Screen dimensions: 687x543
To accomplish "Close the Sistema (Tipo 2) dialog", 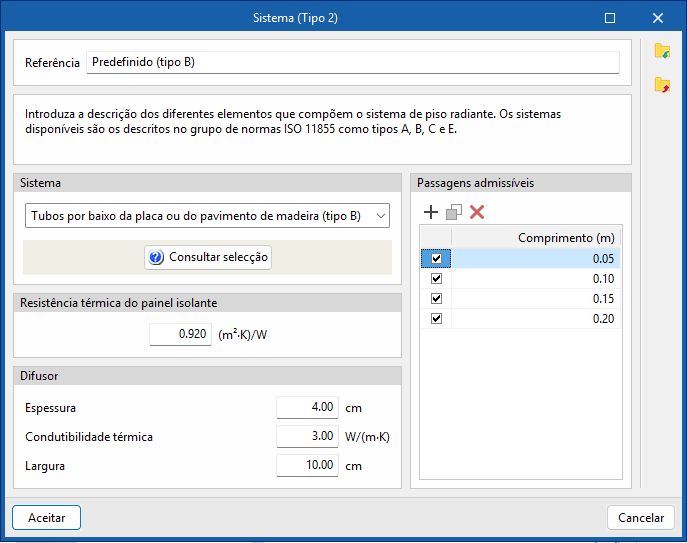I will click(658, 18).
